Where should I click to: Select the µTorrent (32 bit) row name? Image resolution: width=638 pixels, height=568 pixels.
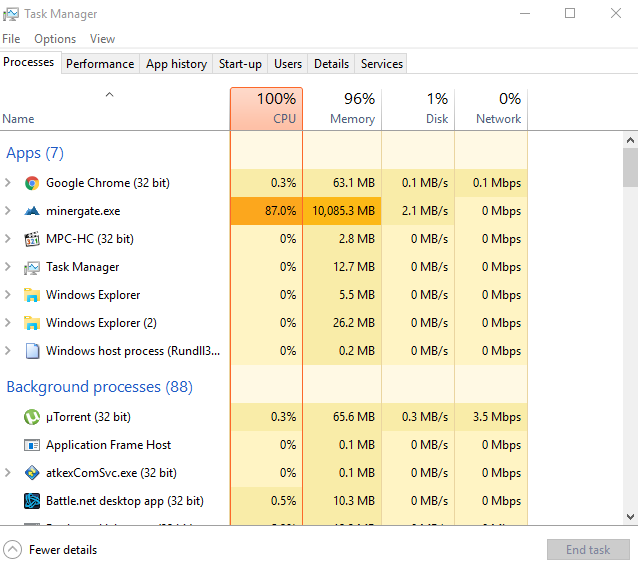click(88, 417)
